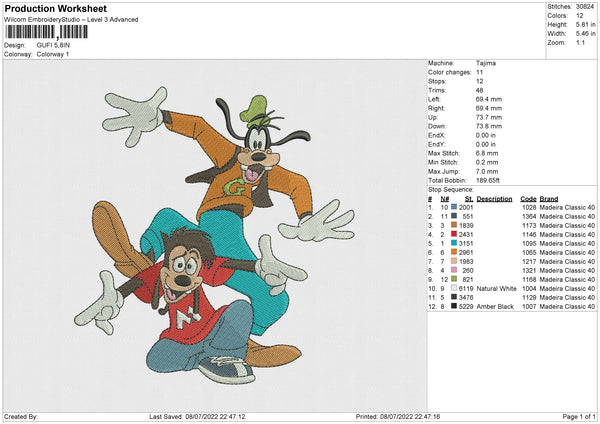Click the Min Stitch value '0.2 mm'

[487, 162]
